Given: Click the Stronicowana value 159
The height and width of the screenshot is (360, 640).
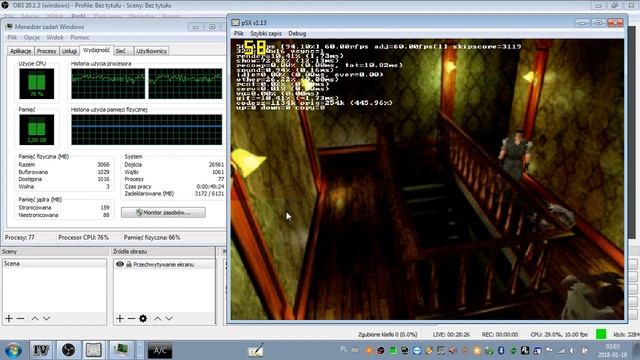Looking at the screenshot, I should pos(105,208).
